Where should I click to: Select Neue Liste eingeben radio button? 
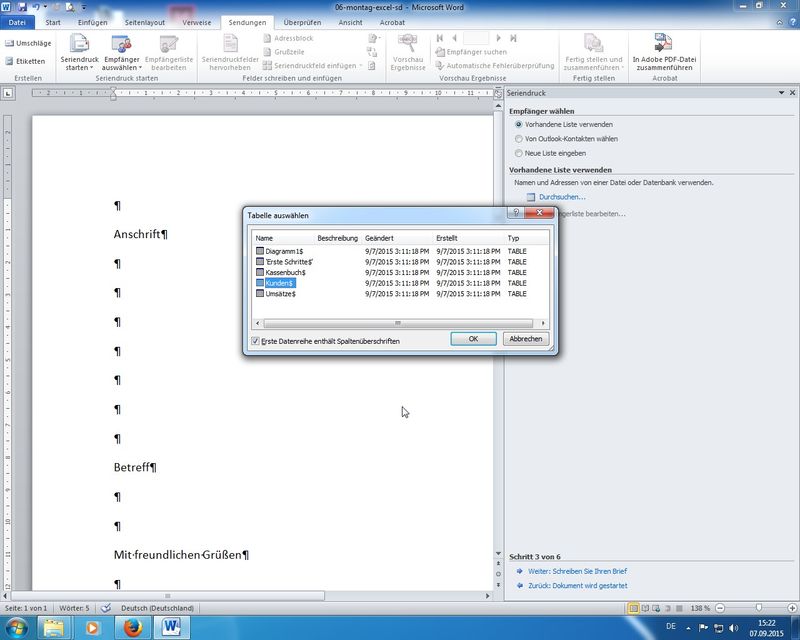(x=518, y=153)
